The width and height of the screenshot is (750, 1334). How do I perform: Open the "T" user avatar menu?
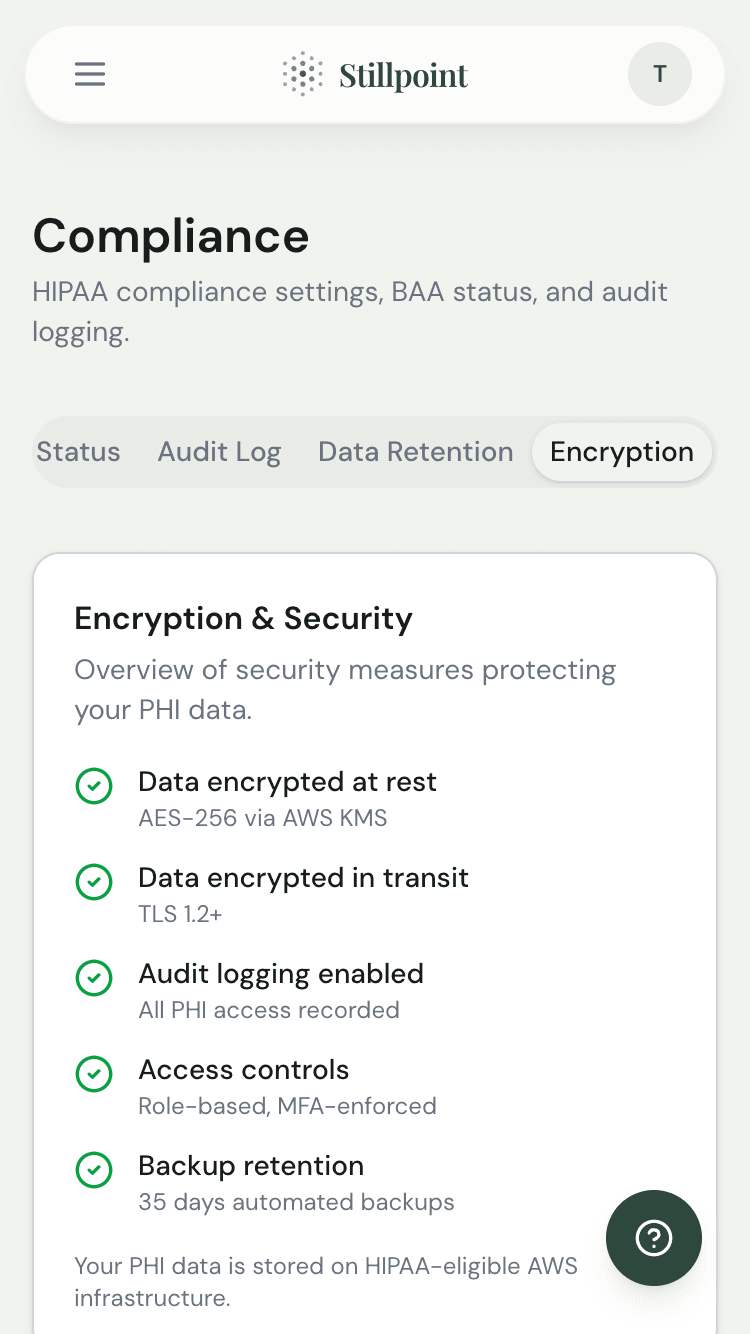[x=659, y=74]
